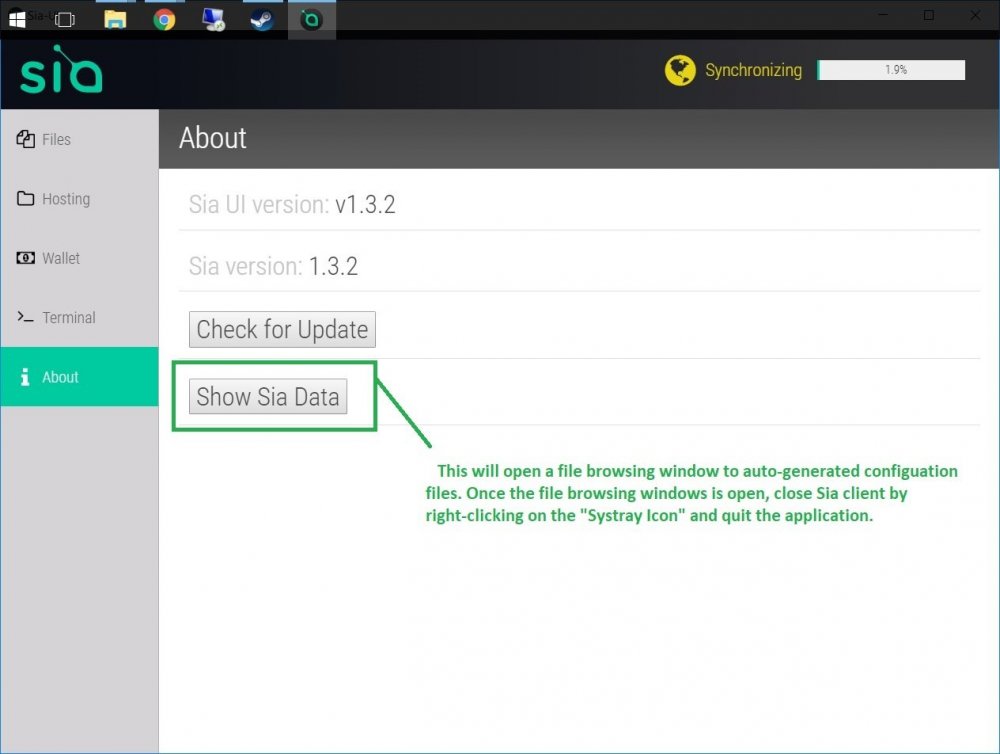Open Steam from the taskbar

point(262,19)
